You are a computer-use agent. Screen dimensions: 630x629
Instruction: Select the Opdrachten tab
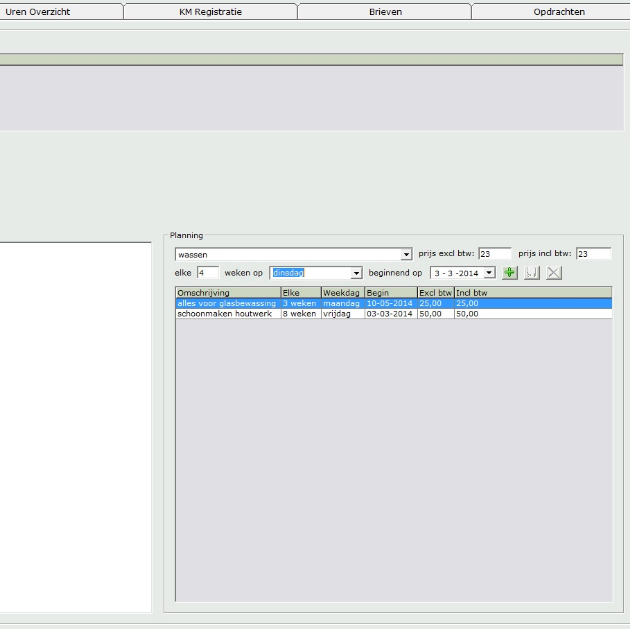click(x=559, y=12)
